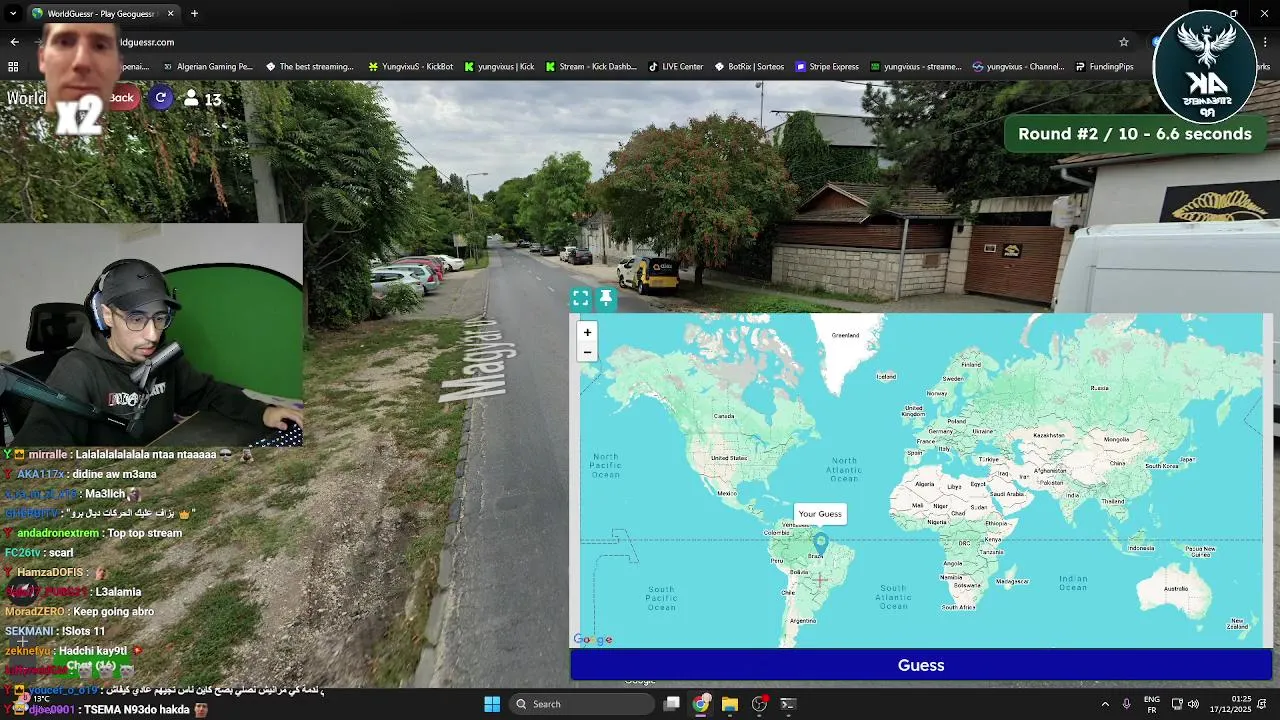Click the map fullscreen expand icon
This screenshot has width=1280, height=720.
point(580,298)
